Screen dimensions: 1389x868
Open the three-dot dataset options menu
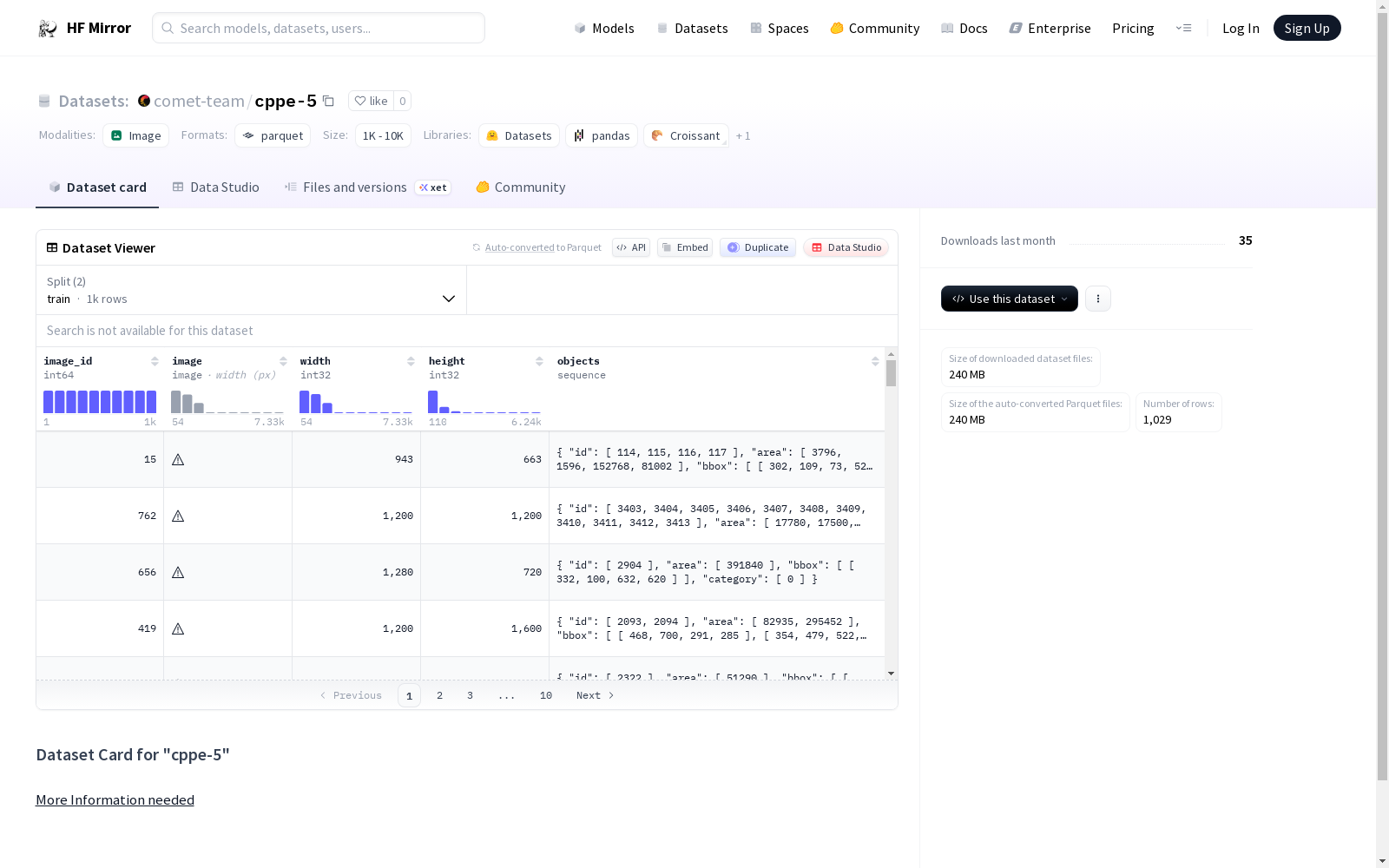pyautogui.click(x=1098, y=299)
